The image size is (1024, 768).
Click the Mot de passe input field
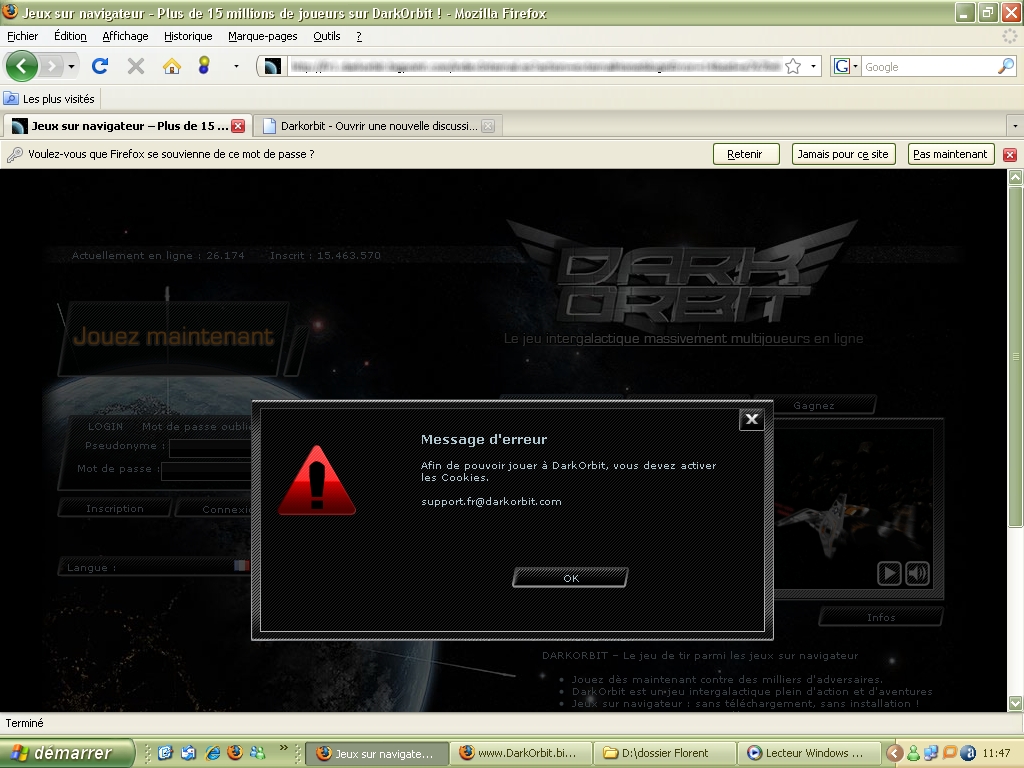coord(206,470)
